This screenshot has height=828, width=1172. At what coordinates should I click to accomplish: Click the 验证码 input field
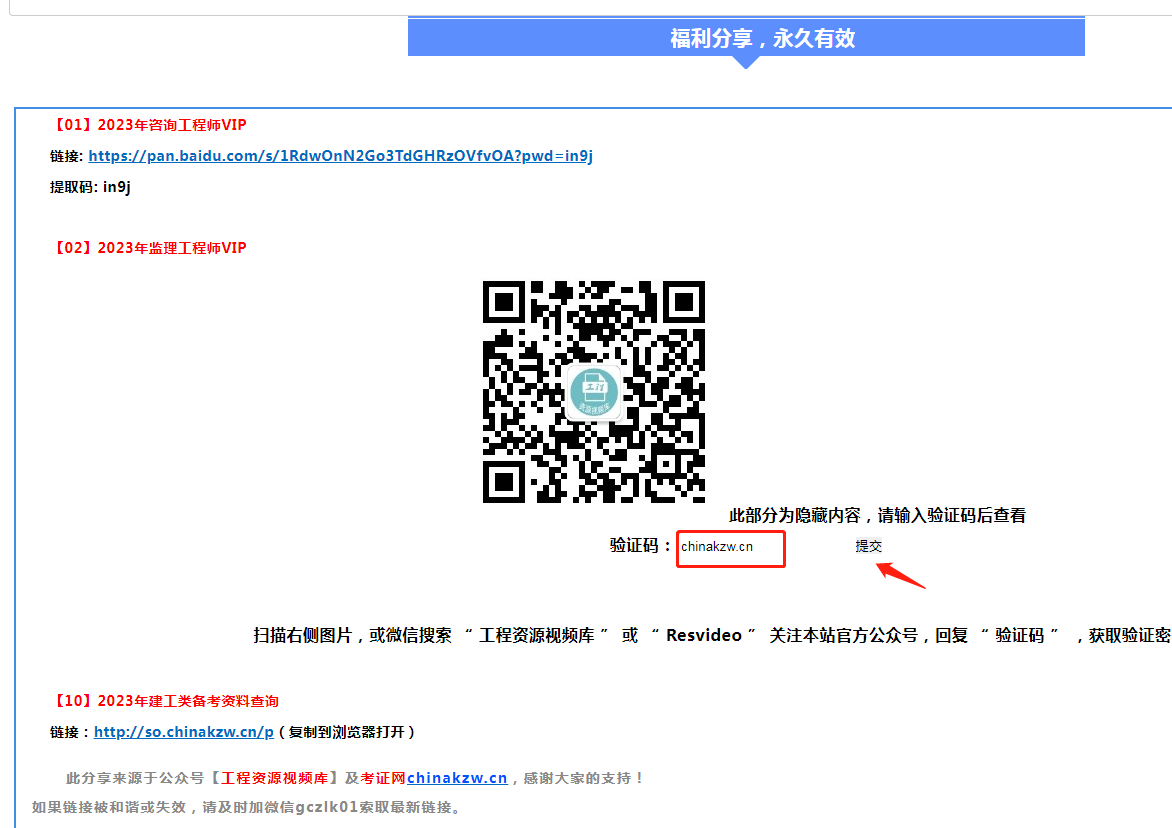[730, 549]
